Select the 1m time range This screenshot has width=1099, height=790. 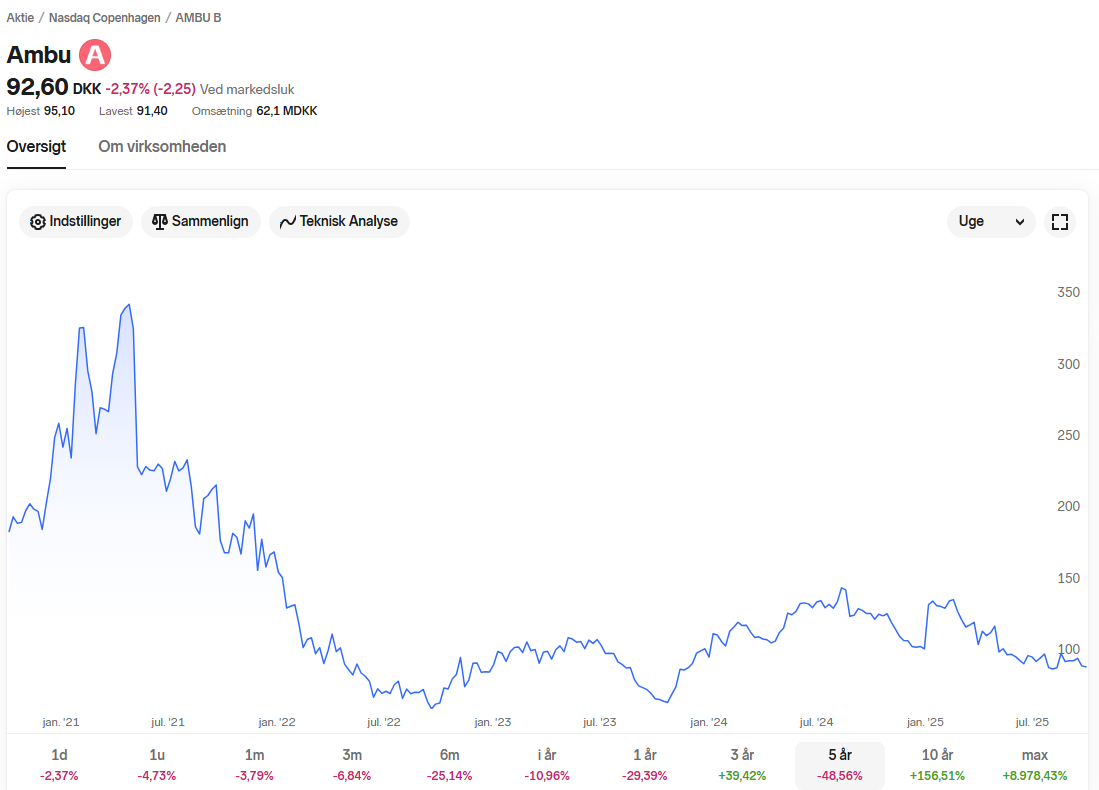(x=254, y=764)
